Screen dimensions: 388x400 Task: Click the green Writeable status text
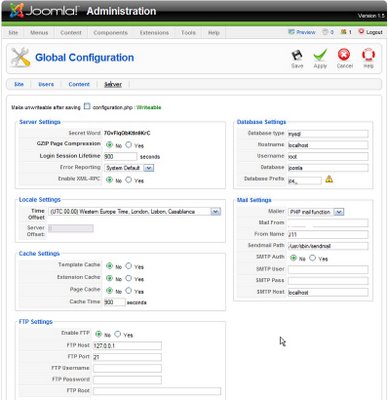tap(149, 107)
